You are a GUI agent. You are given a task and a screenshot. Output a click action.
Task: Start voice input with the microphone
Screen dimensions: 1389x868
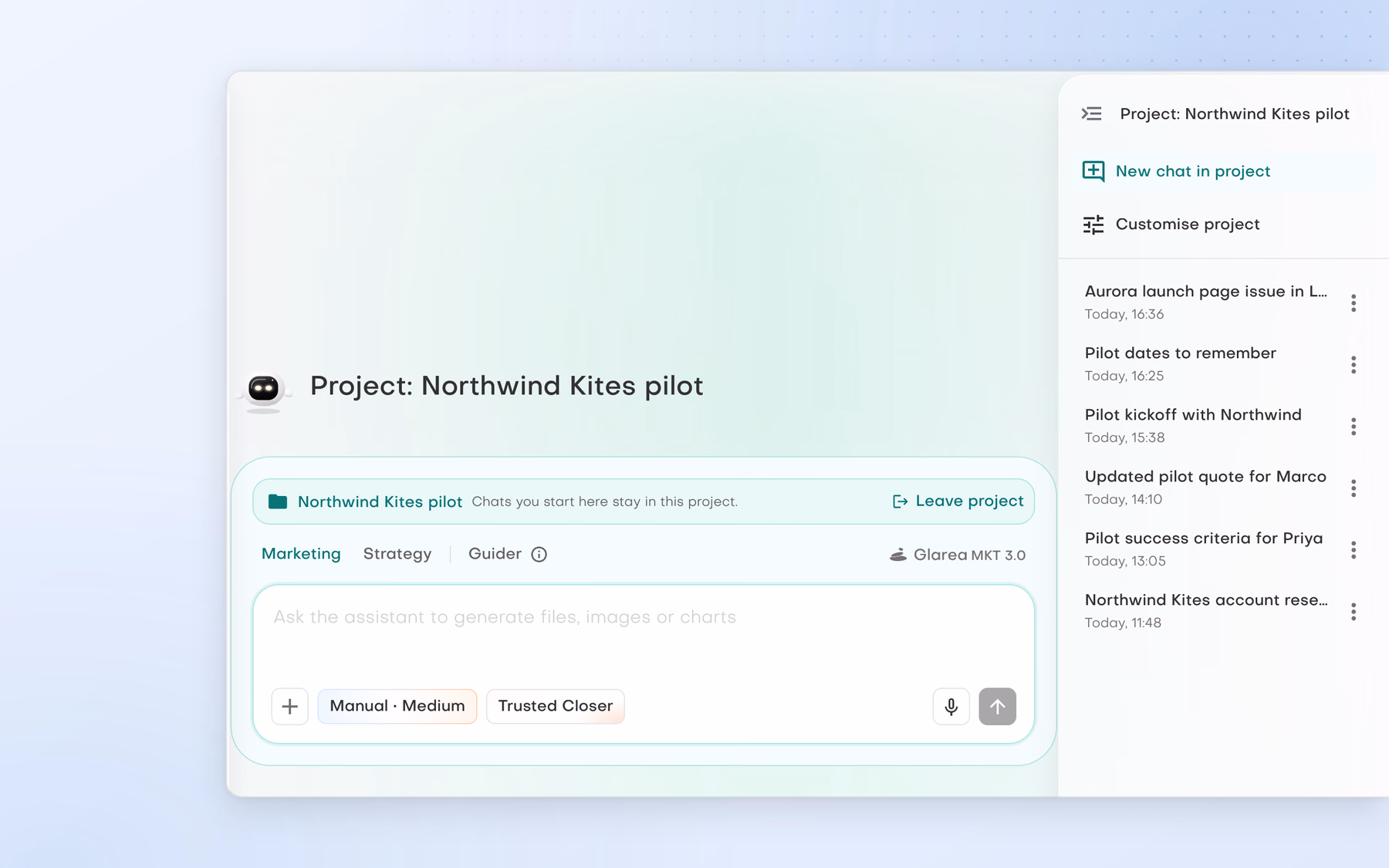tap(951, 707)
